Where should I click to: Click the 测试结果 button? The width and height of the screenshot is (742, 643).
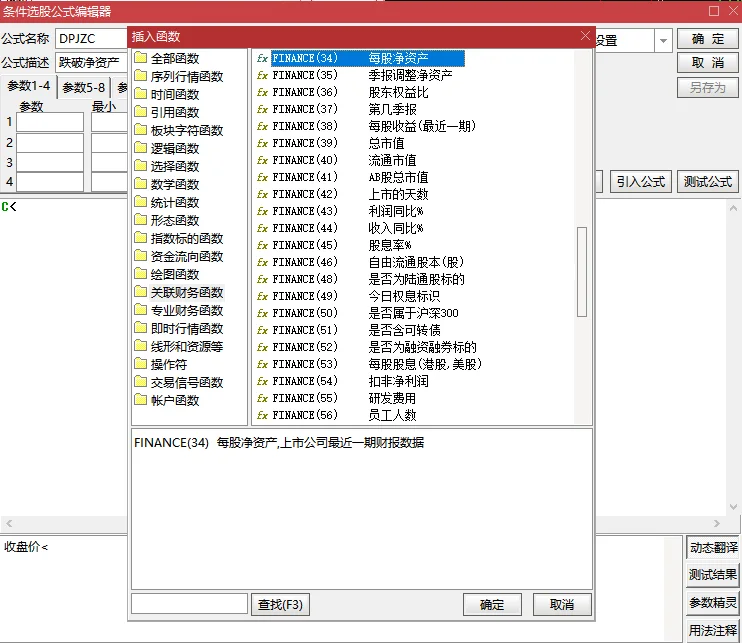[x=713, y=575]
